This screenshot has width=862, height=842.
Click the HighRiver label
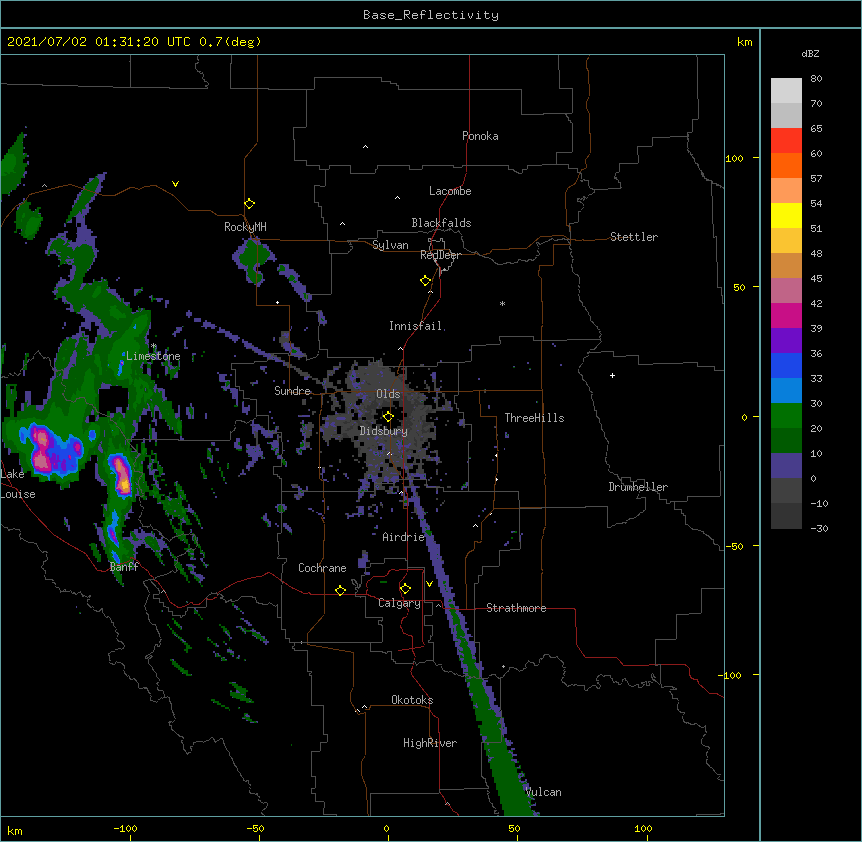[430, 743]
